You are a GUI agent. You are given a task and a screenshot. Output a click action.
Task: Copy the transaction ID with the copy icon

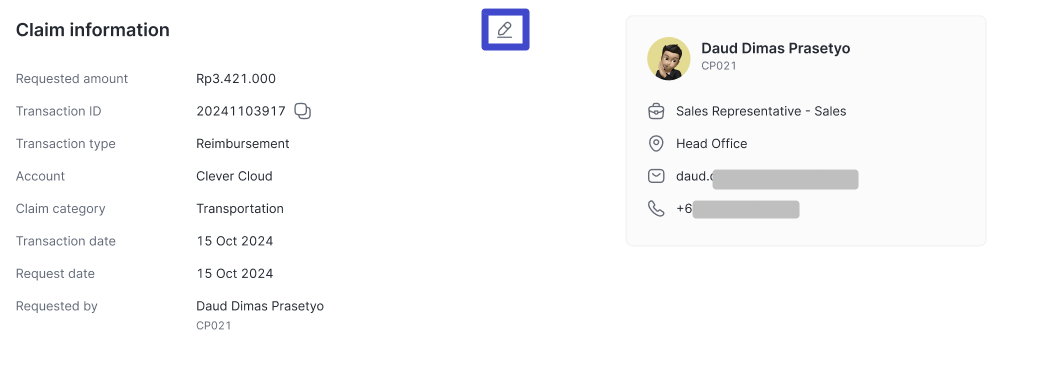303,112
